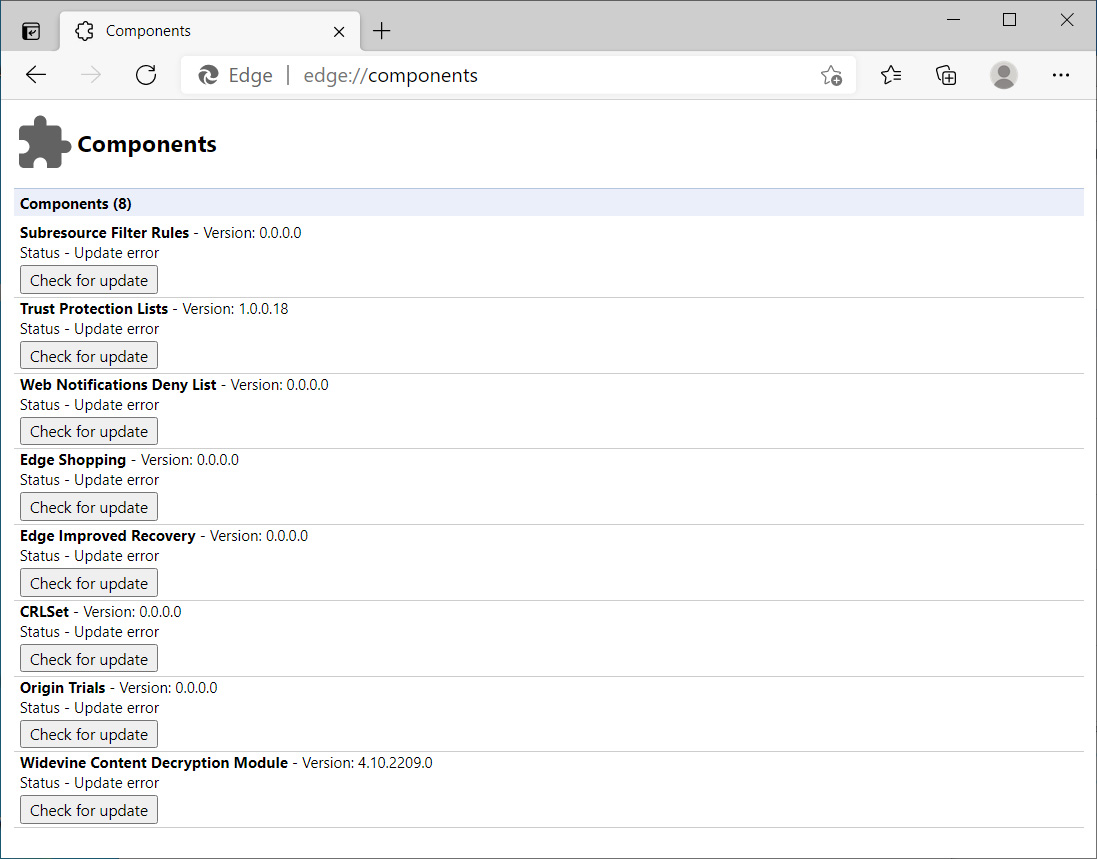
Task: Check for update for Edge Improved Recovery
Action: tap(89, 583)
